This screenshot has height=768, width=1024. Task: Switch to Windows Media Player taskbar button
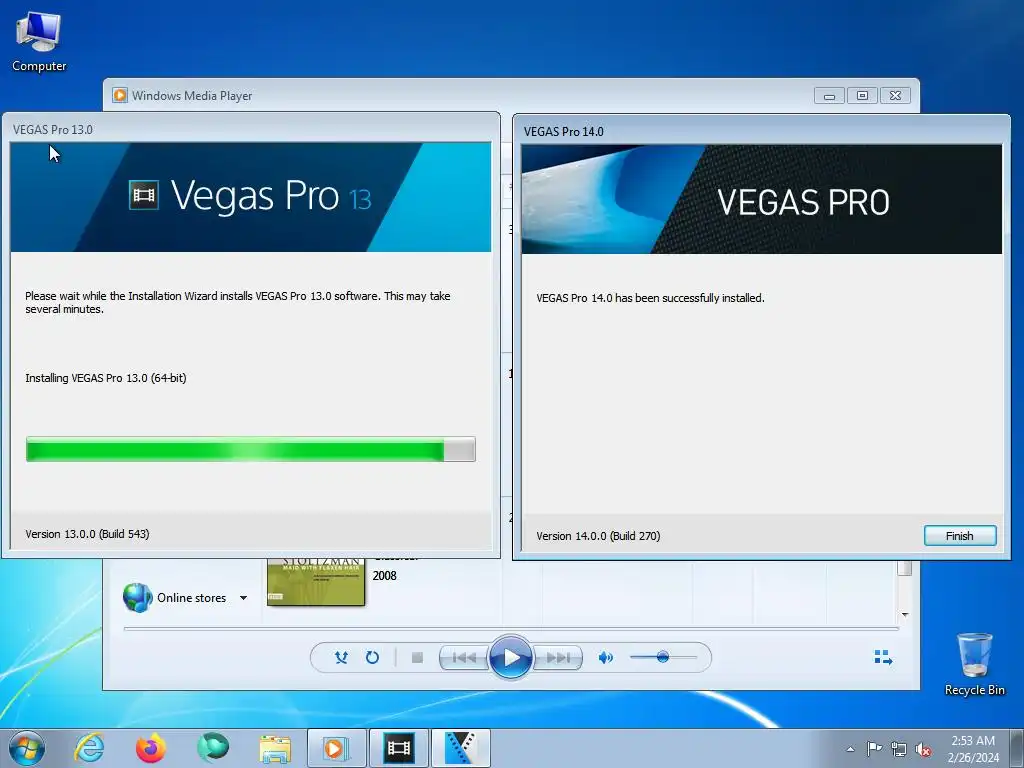point(336,748)
